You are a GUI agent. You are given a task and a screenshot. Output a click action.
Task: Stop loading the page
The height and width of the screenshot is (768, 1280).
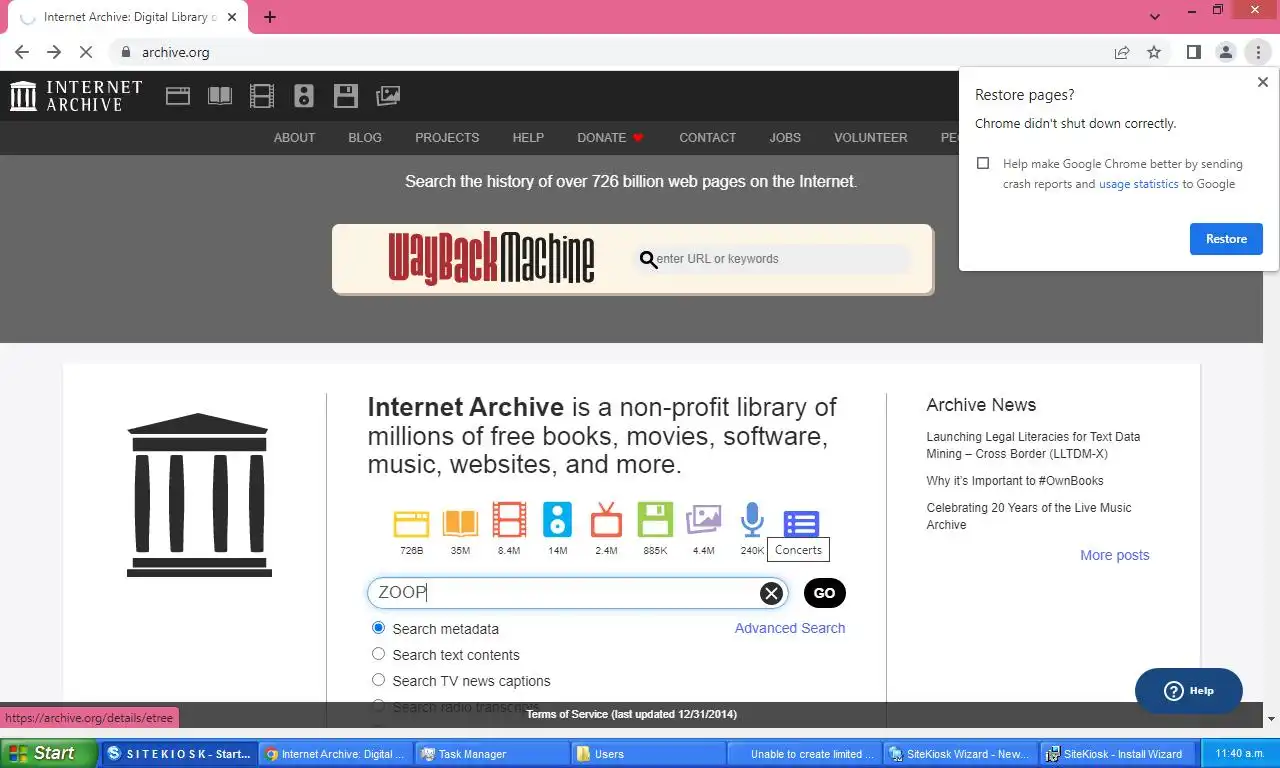[87, 52]
